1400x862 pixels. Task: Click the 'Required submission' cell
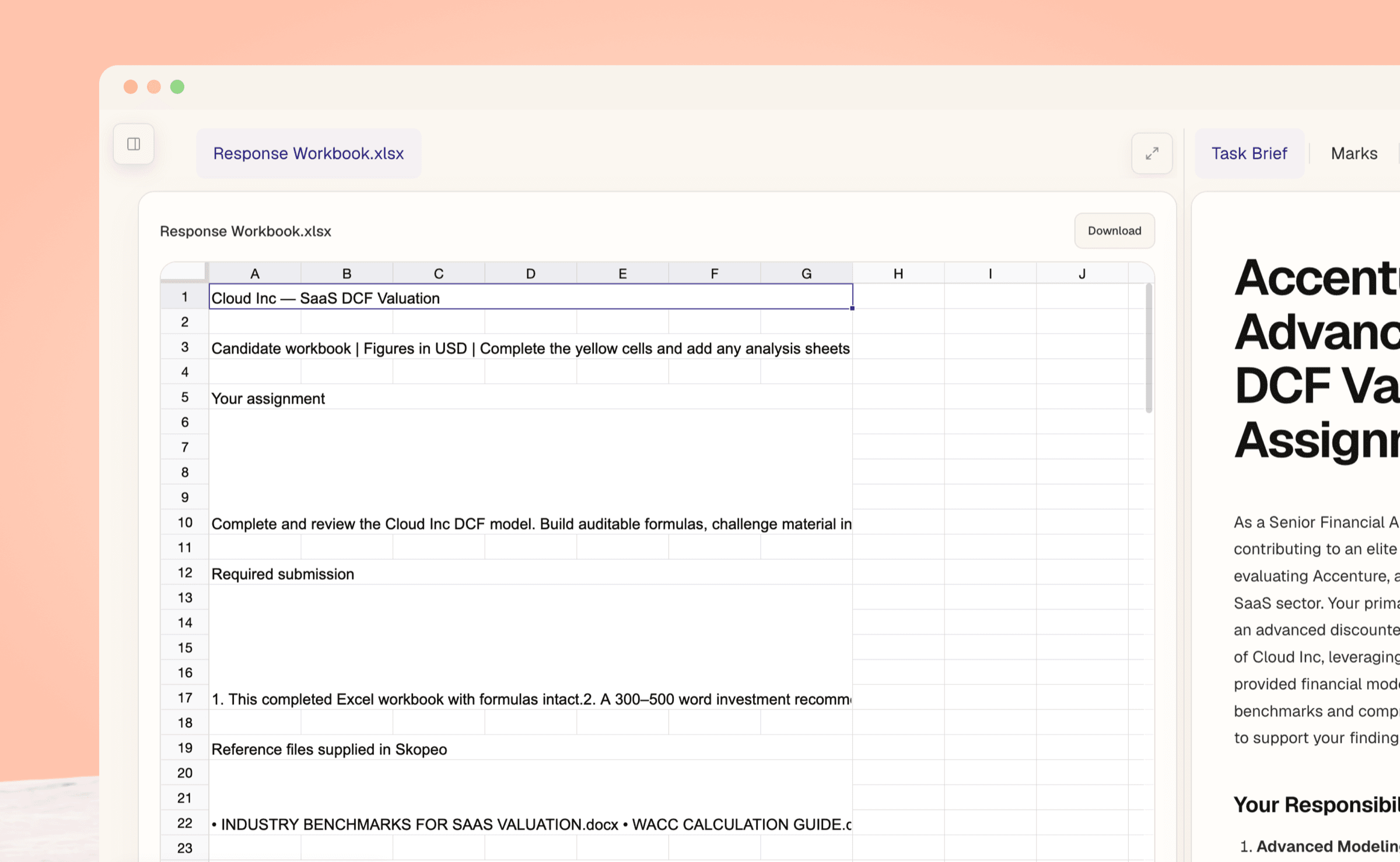click(531, 572)
